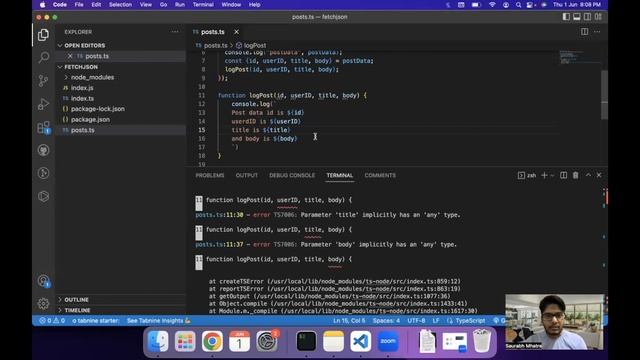Close the terminal panel with X
The image size is (640, 360).
click(599, 175)
